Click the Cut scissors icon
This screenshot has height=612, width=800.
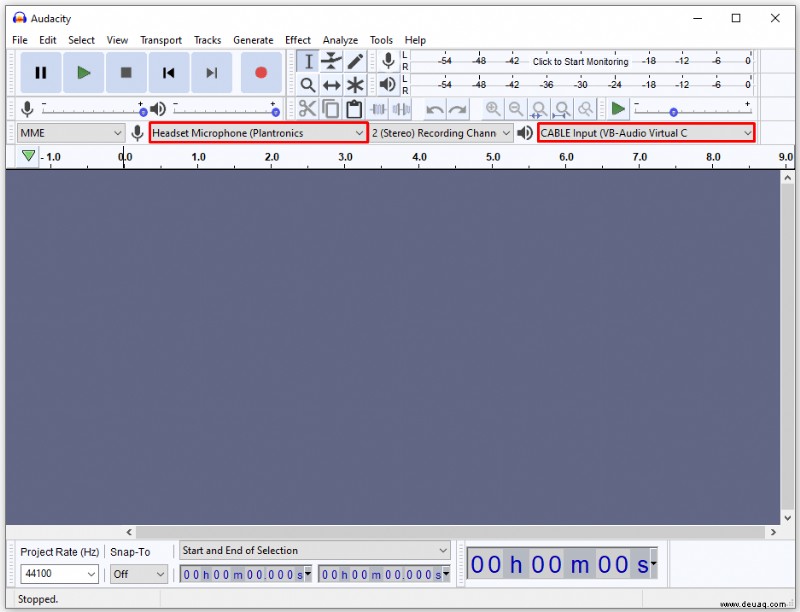pyautogui.click(x=308, y=109)
